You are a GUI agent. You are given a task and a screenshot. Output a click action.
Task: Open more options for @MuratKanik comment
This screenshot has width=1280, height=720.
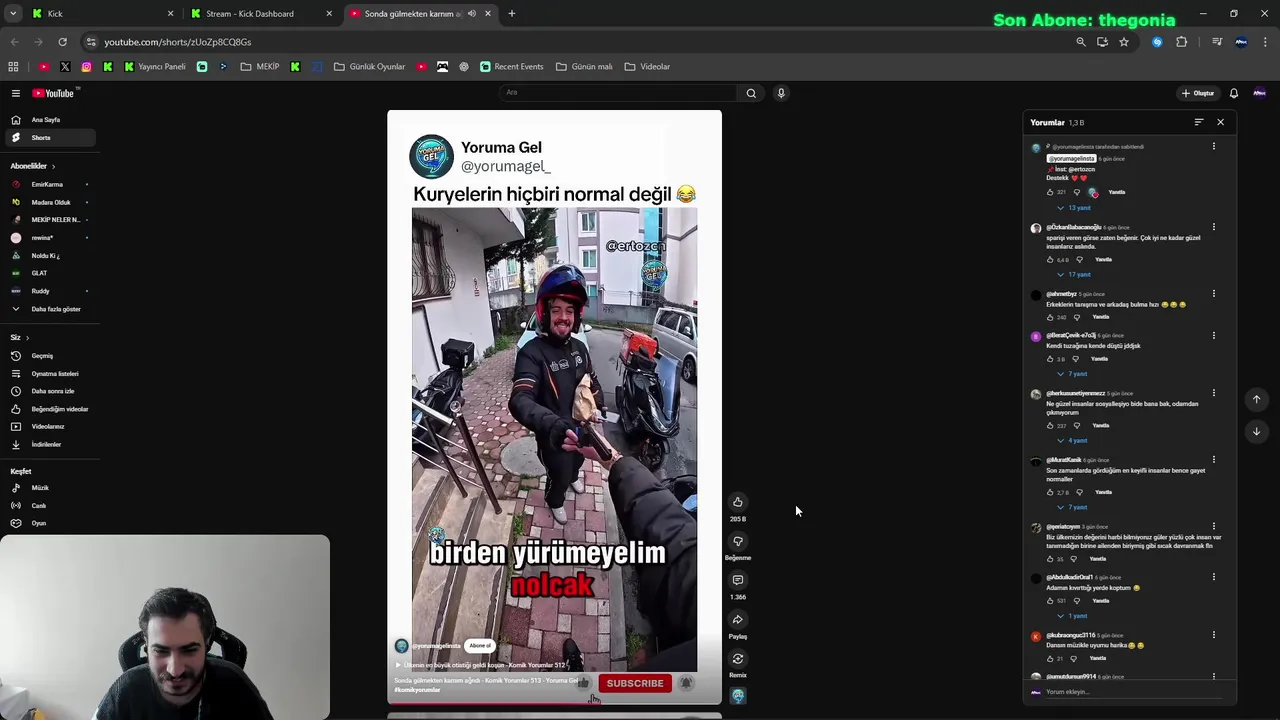tap(1214, 460)
